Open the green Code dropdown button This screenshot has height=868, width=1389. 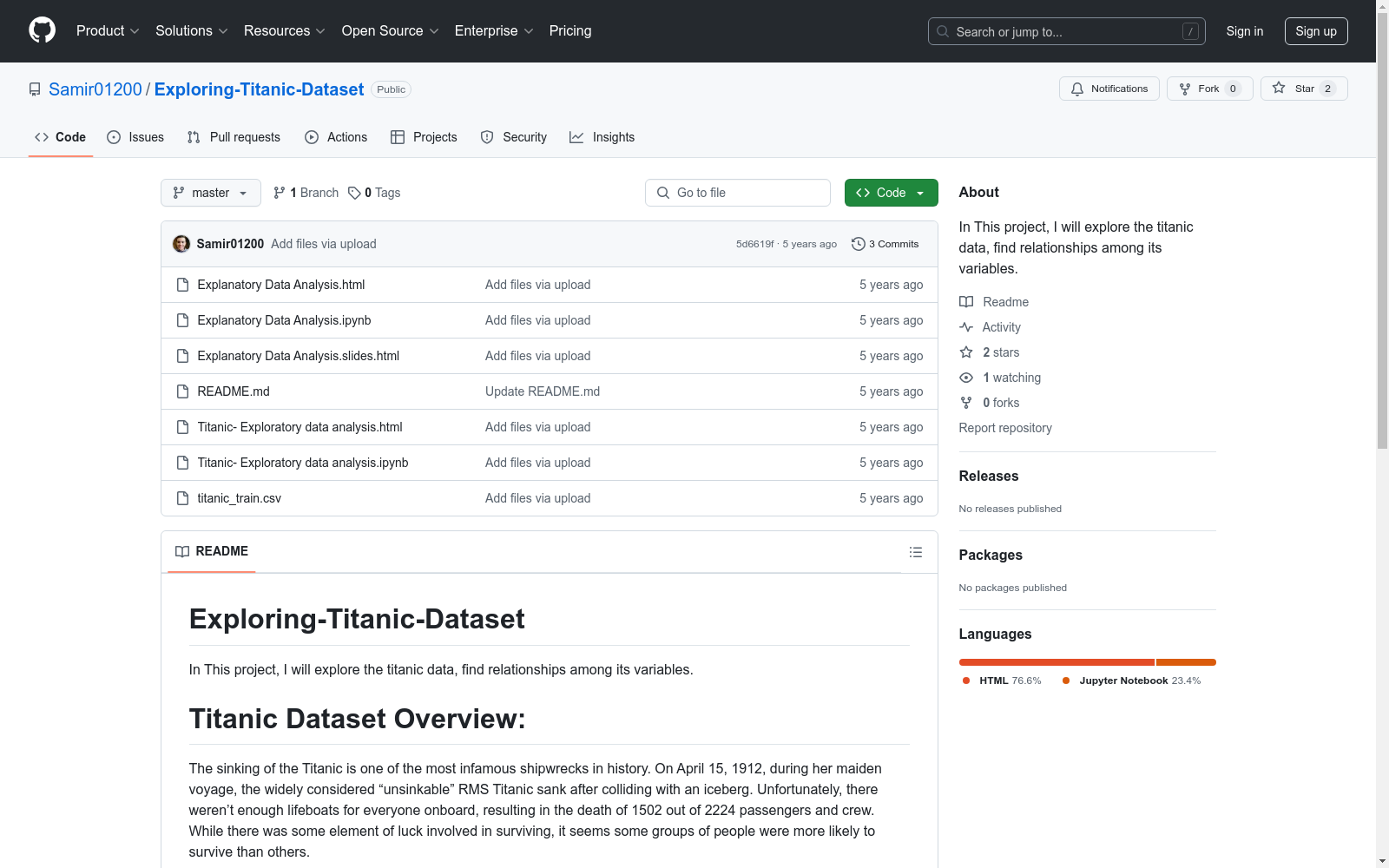891,193
